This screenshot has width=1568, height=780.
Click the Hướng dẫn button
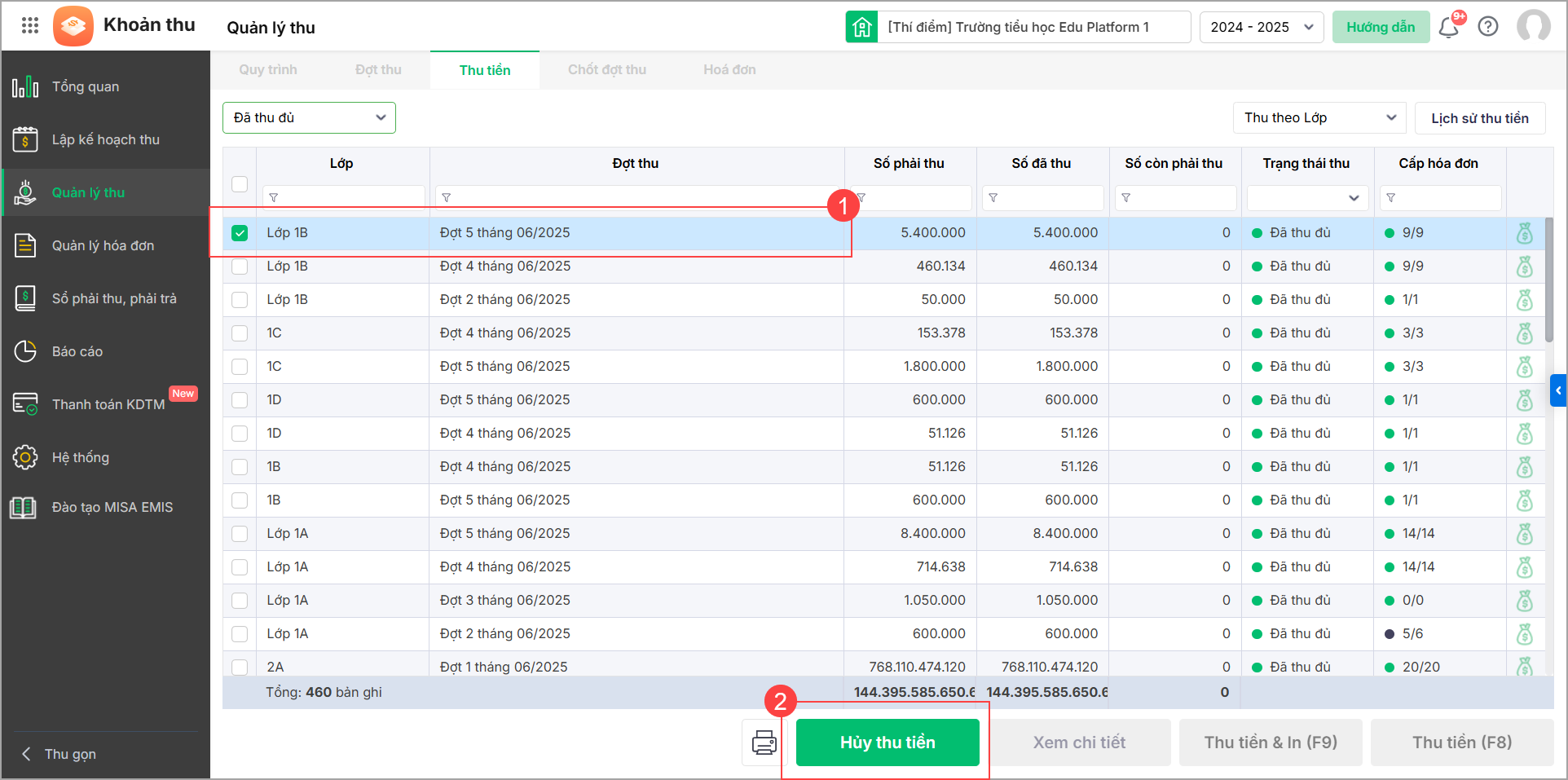click(1381, 27)
